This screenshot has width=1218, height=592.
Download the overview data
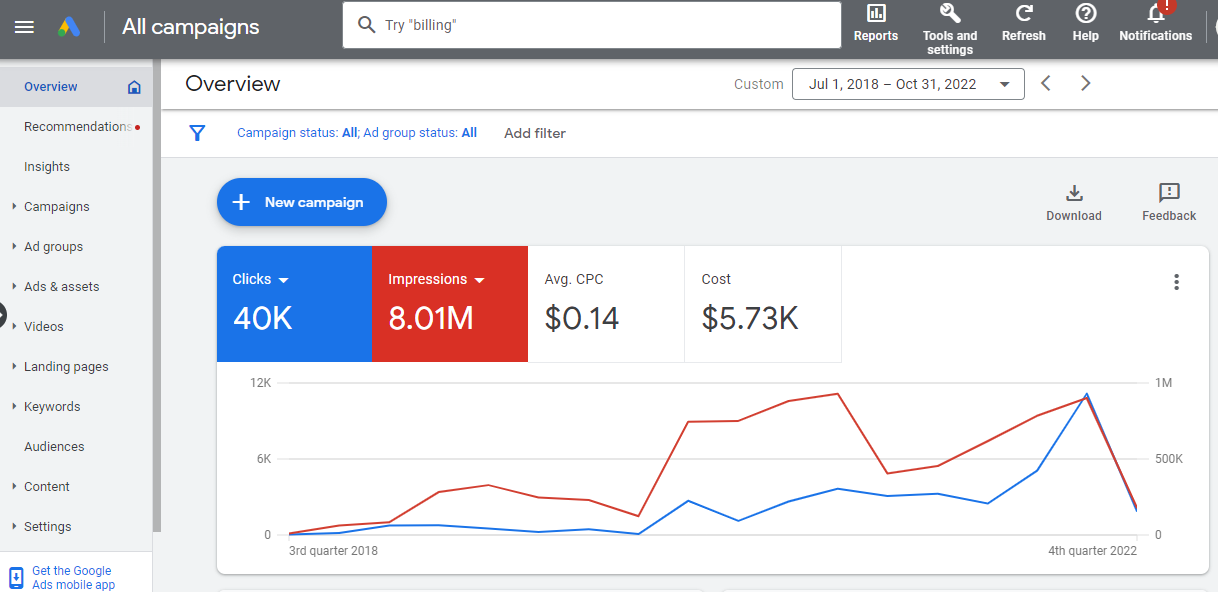[1073, 201]
